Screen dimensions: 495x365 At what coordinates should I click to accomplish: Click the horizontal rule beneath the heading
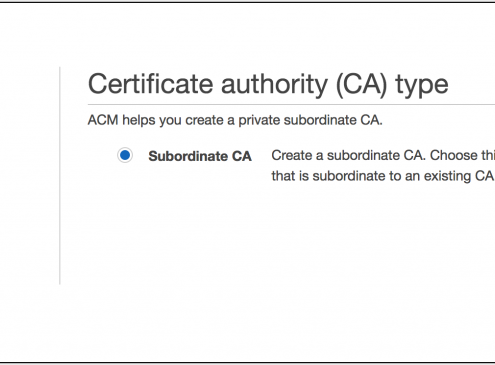291,105
